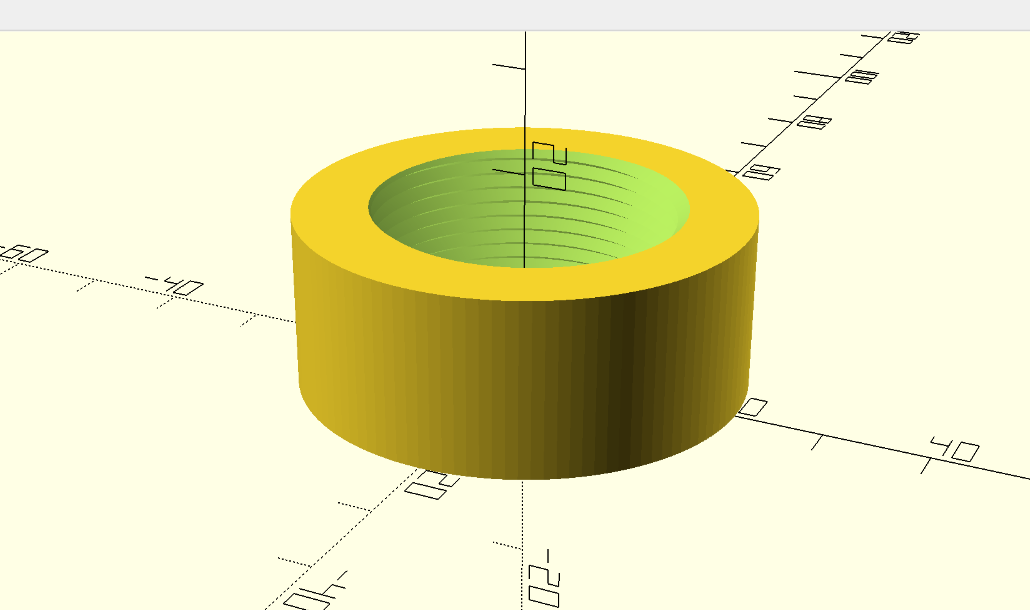This screenshot has height=610, width=1030.
Task: Click the dotted negative X axis line
Action: click(x=150, y=290)
